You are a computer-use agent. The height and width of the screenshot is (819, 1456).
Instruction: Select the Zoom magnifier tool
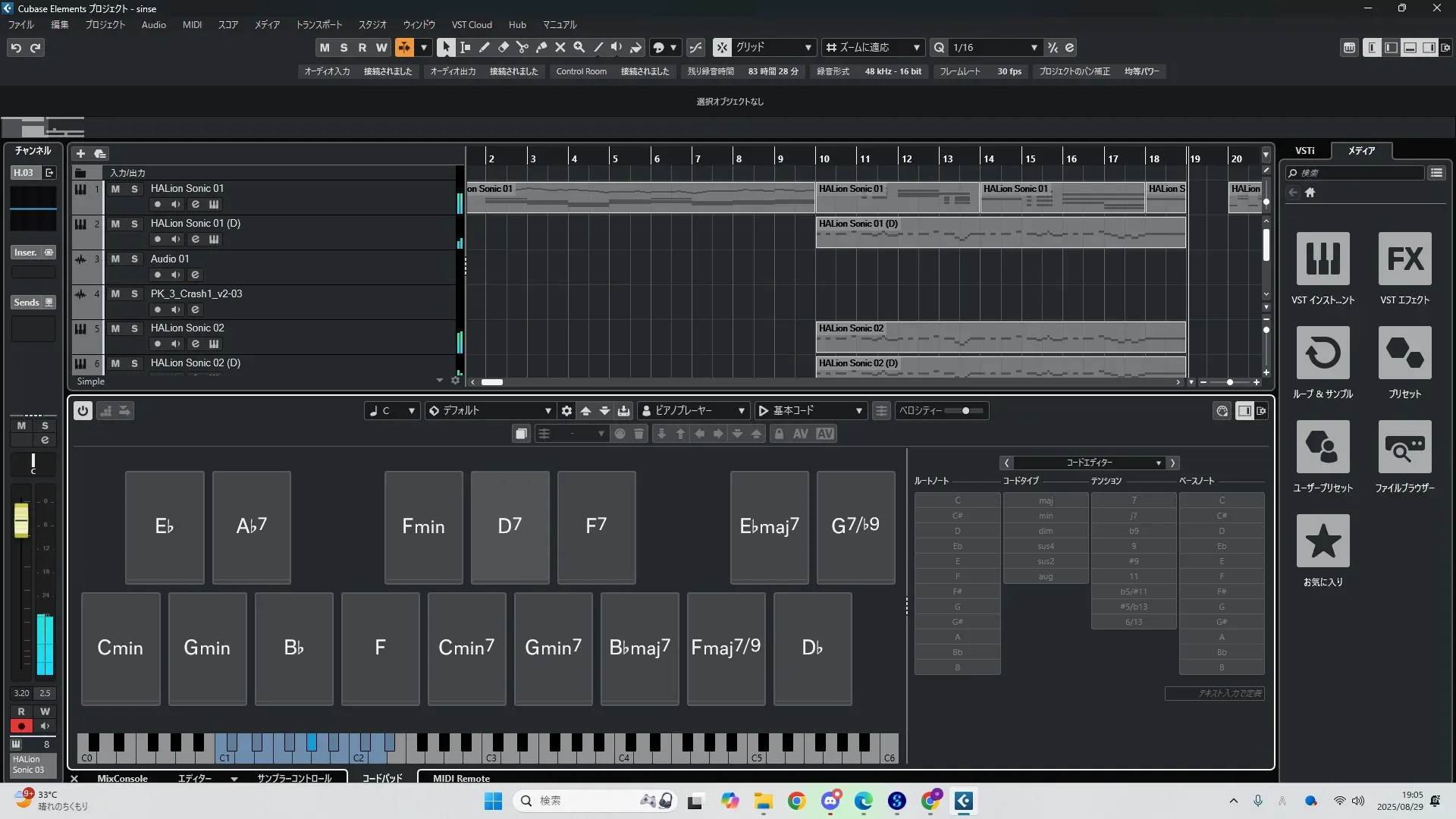(x=579, y=47)
